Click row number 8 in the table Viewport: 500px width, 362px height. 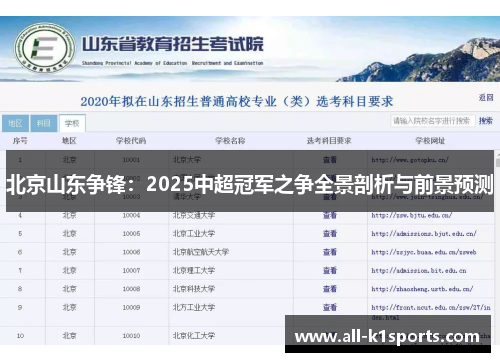pyautogui.click(x=20, y=289)
